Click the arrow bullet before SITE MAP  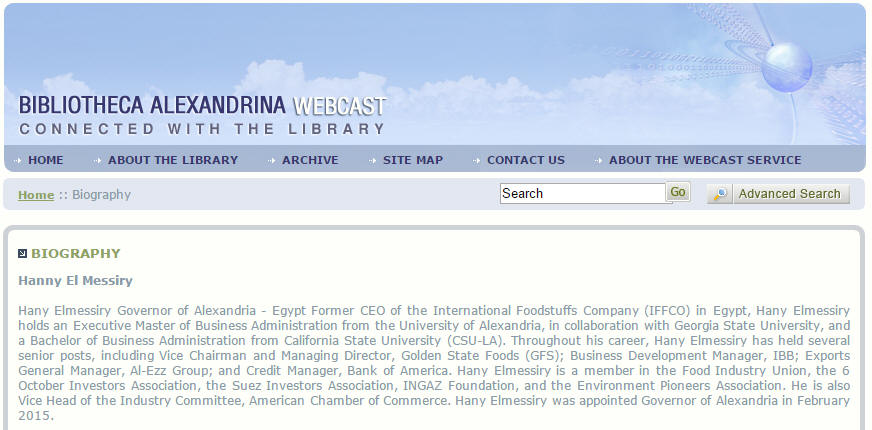[x=373, y=160]
